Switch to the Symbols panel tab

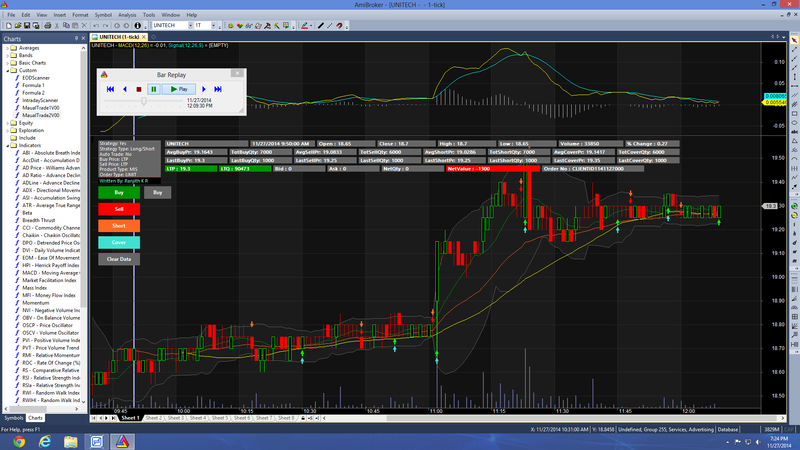click(14, 418)
